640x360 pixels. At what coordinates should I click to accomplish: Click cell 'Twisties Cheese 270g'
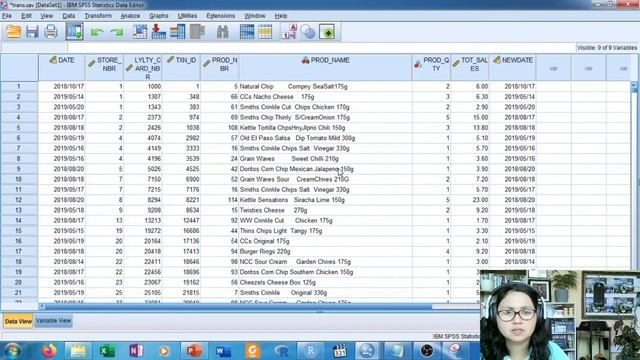tap(325, 210)
